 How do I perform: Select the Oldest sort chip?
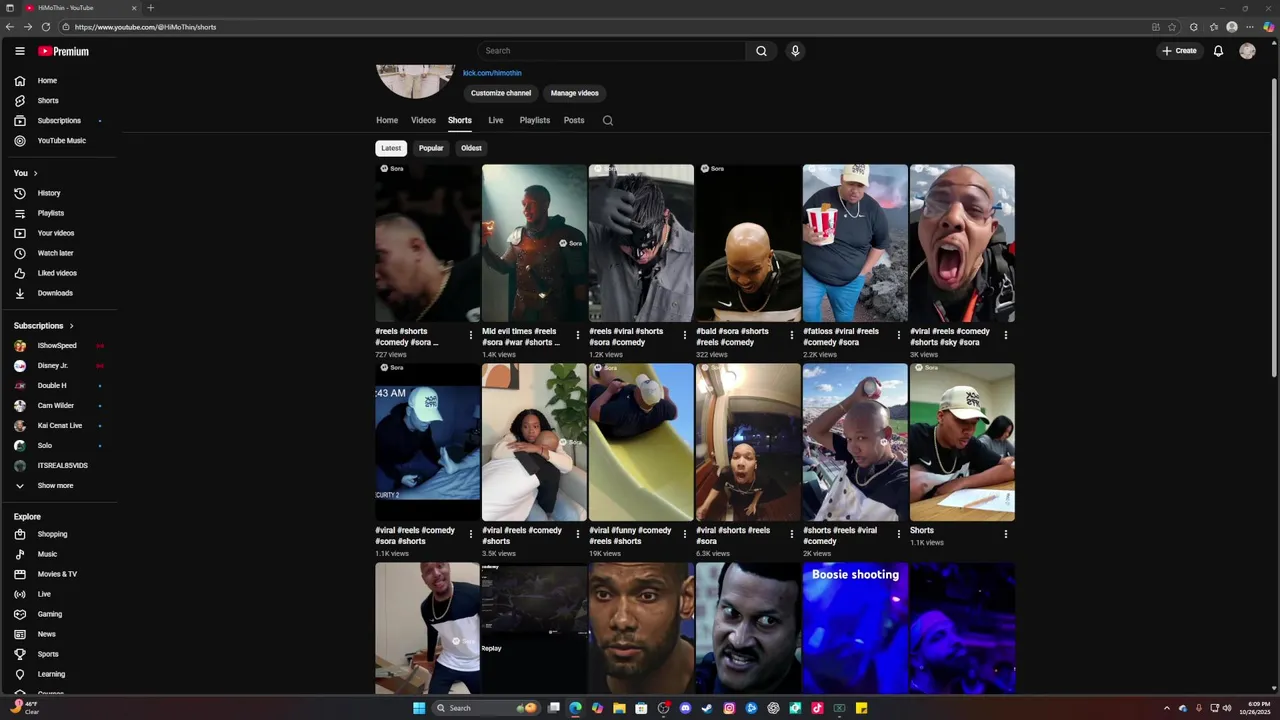[471, 148]
